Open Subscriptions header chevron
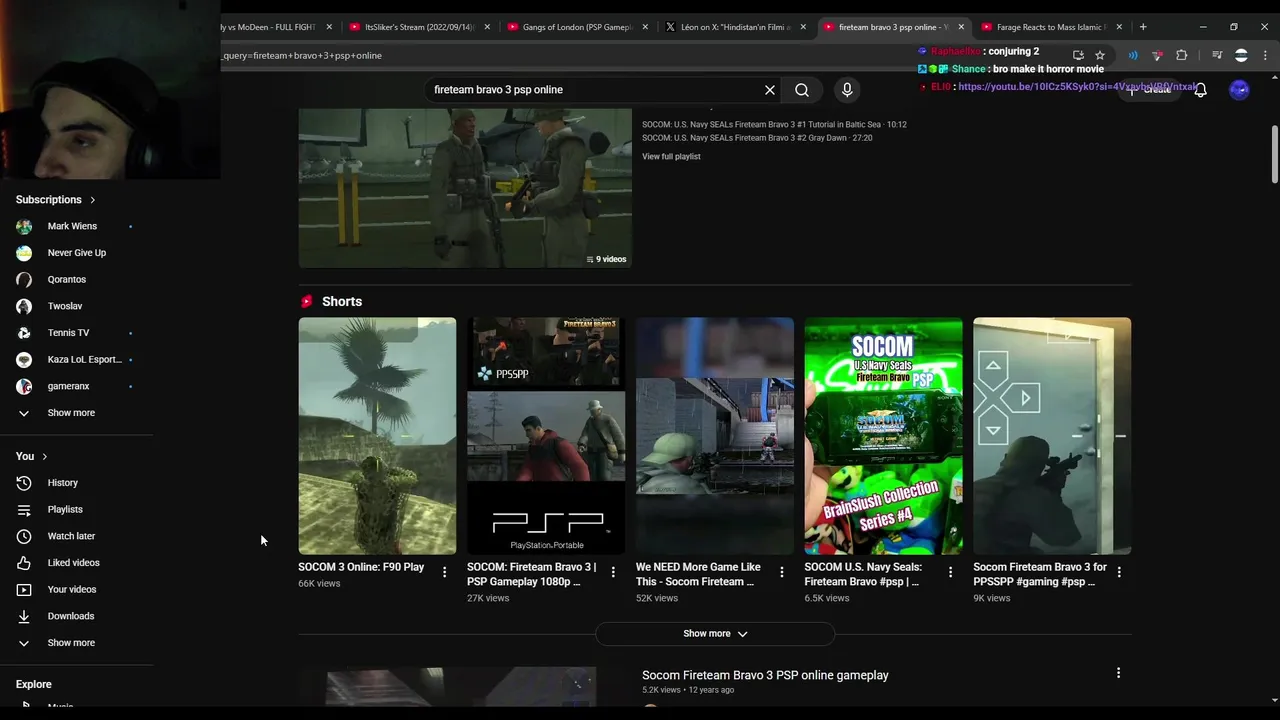 pyautogui.click(x=93, y=200)
